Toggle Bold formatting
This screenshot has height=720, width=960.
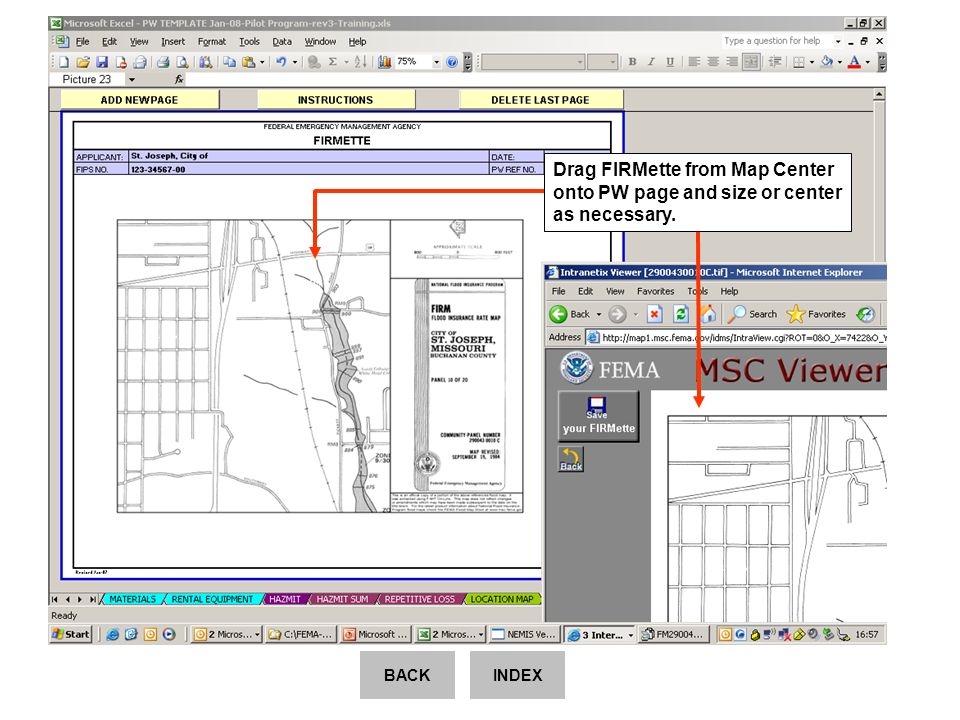click(632, 62)
